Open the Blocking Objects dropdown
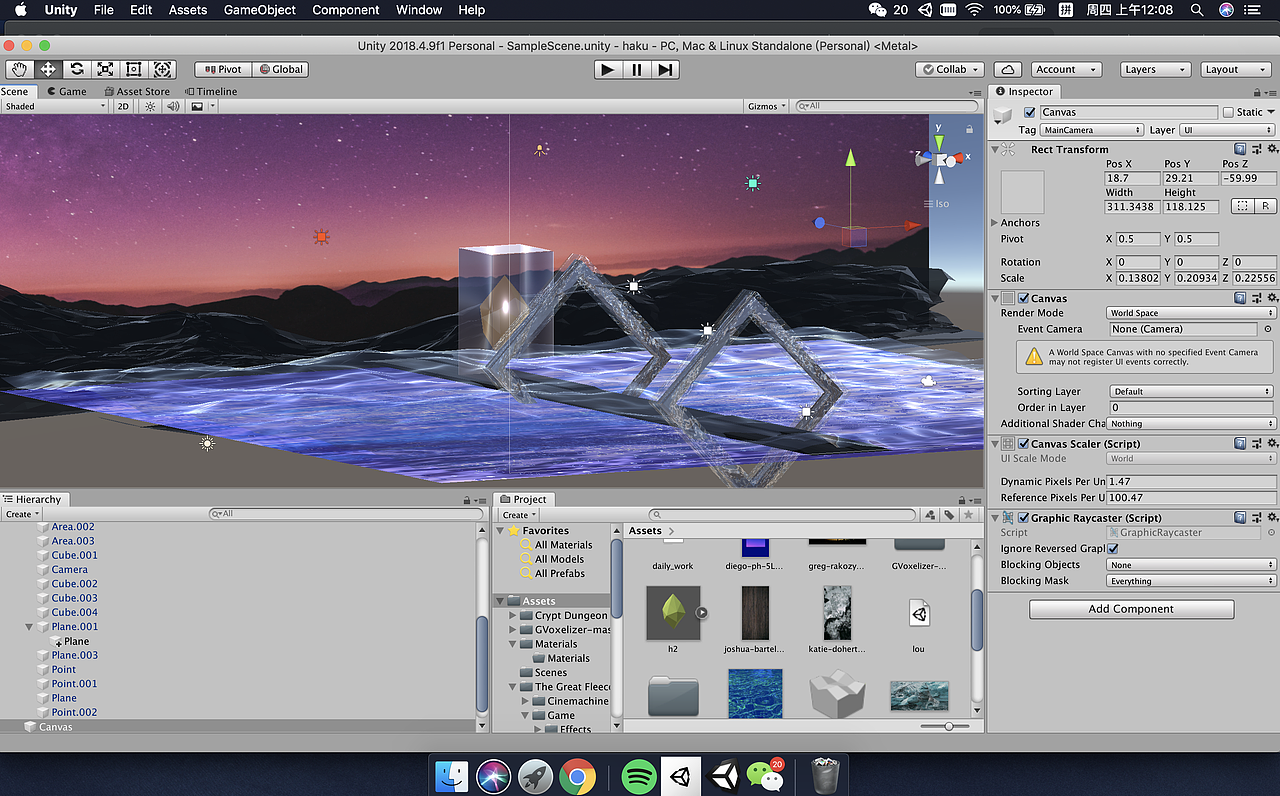Viewport: 1280px width, 796px height. coord(1190,564)
